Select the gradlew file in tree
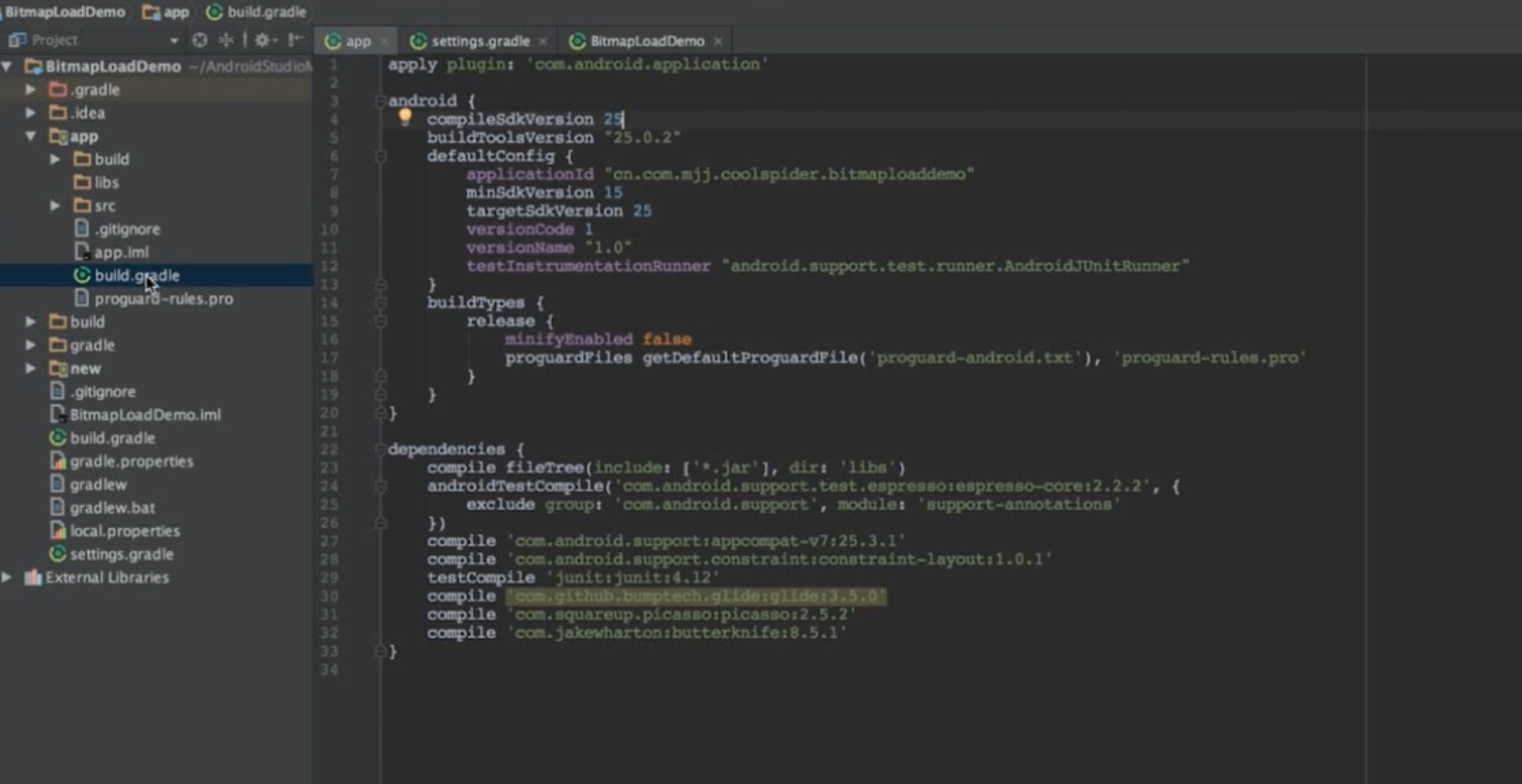 [98, 484]
